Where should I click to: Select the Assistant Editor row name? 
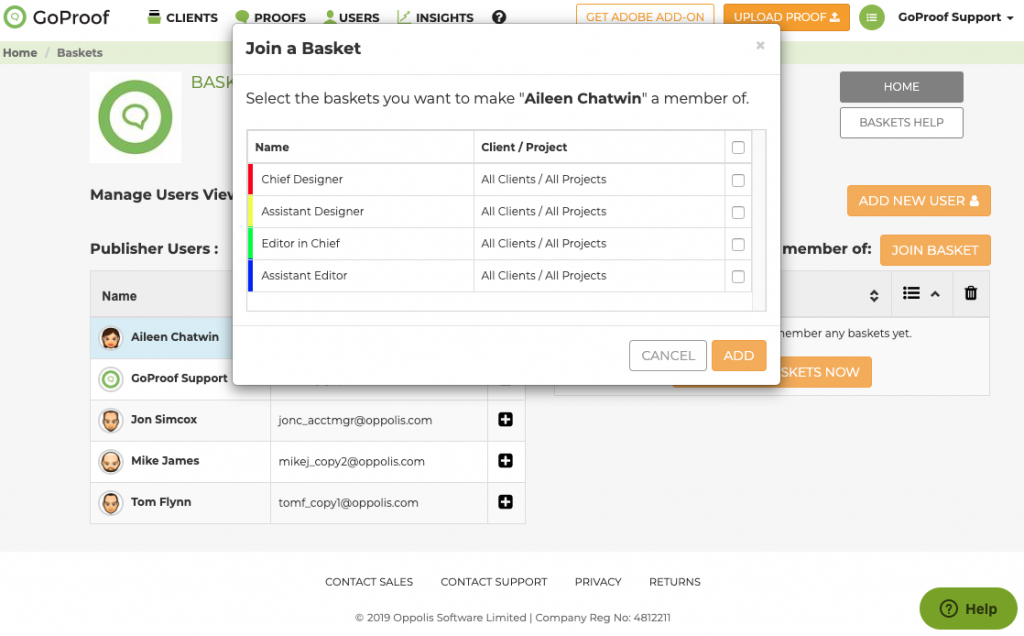click(x=304, y=276)
